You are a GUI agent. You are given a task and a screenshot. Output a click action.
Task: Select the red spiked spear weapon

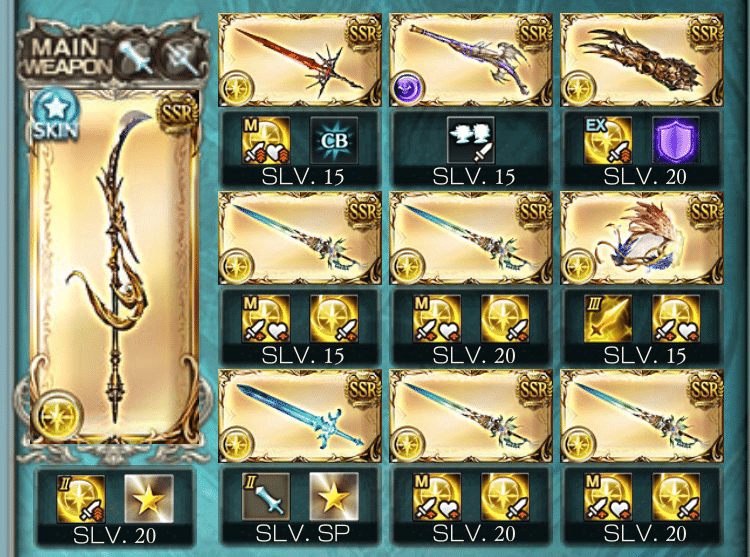(300, 60)
